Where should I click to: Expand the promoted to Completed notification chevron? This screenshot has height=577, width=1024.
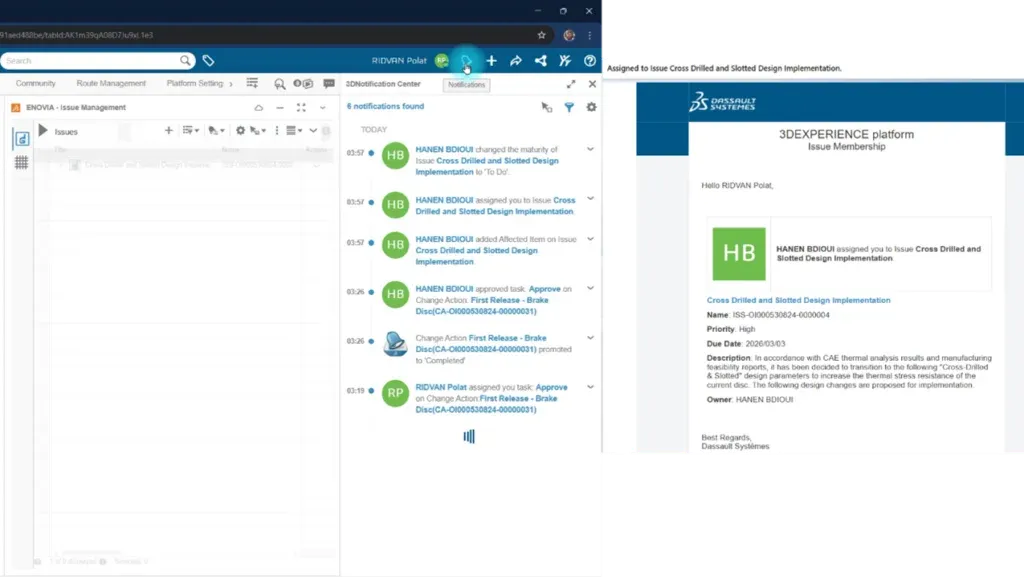click(590, 337)
